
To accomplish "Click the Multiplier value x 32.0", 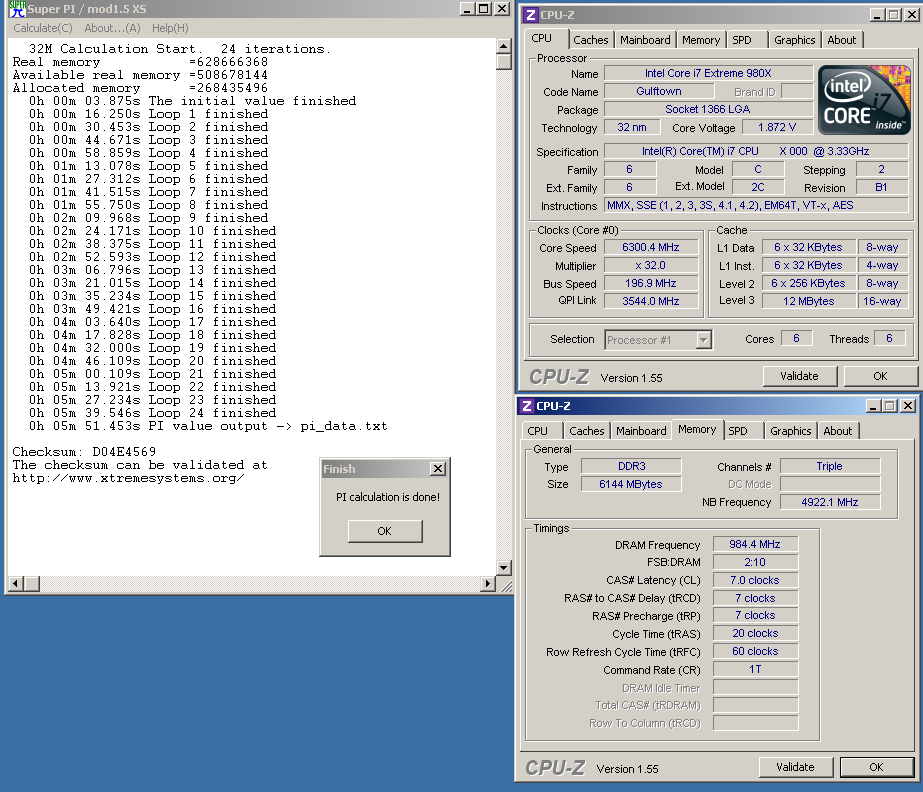I will (x=651, y=266).
